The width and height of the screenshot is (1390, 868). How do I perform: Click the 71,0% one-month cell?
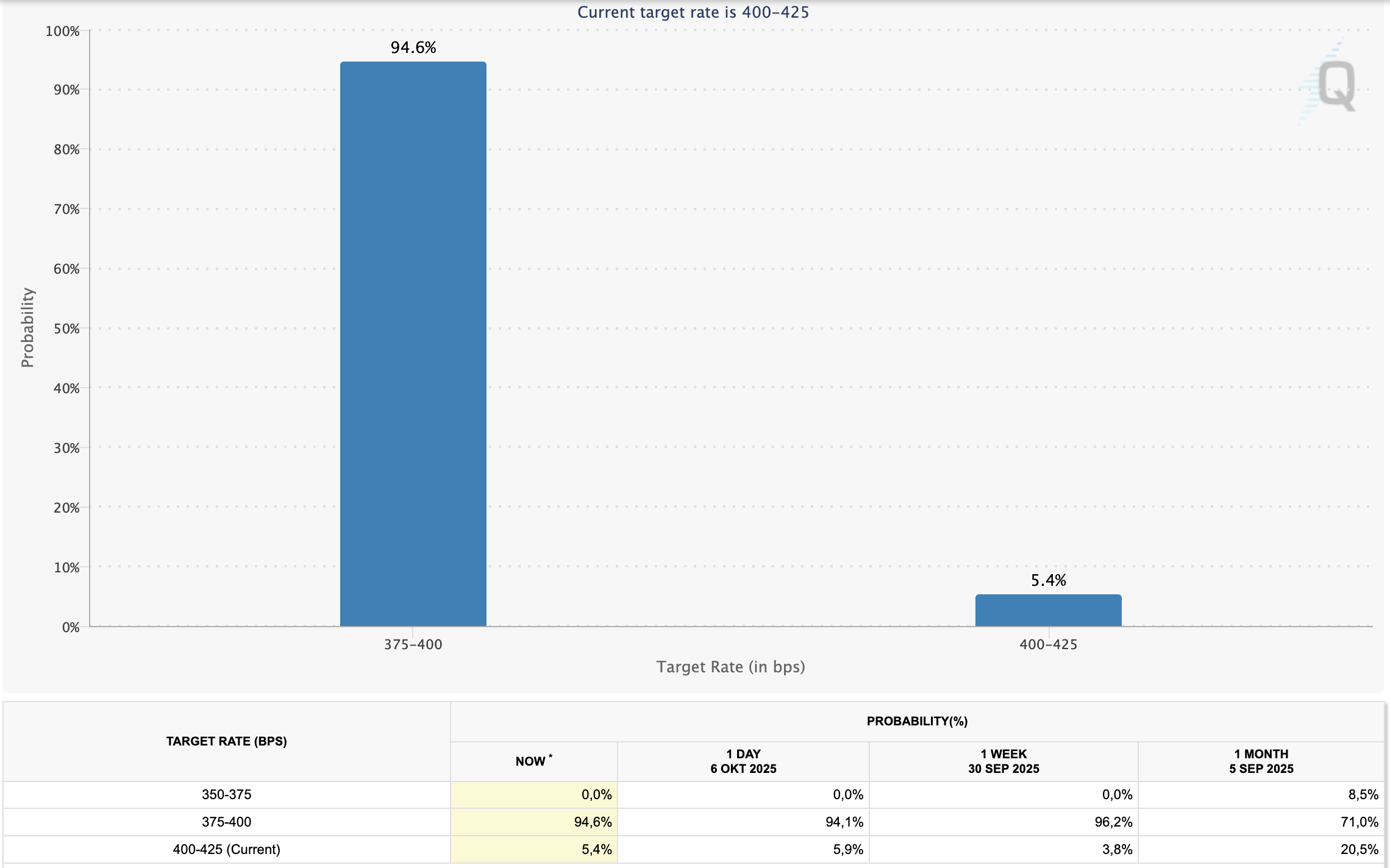coord(1359,822)
